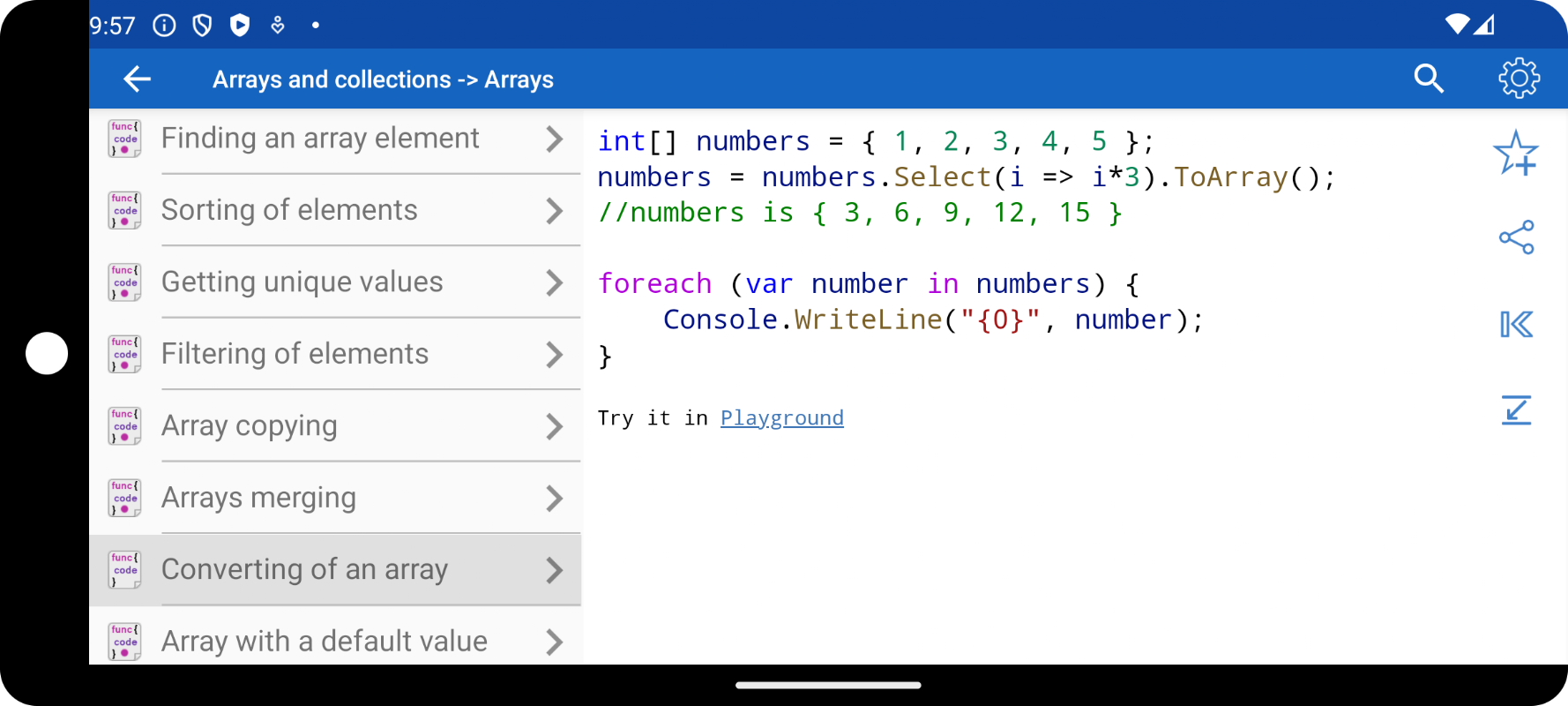Tap the bottom navigation home pill
This screenshot has height=706, width=1568.
point(828,685)
